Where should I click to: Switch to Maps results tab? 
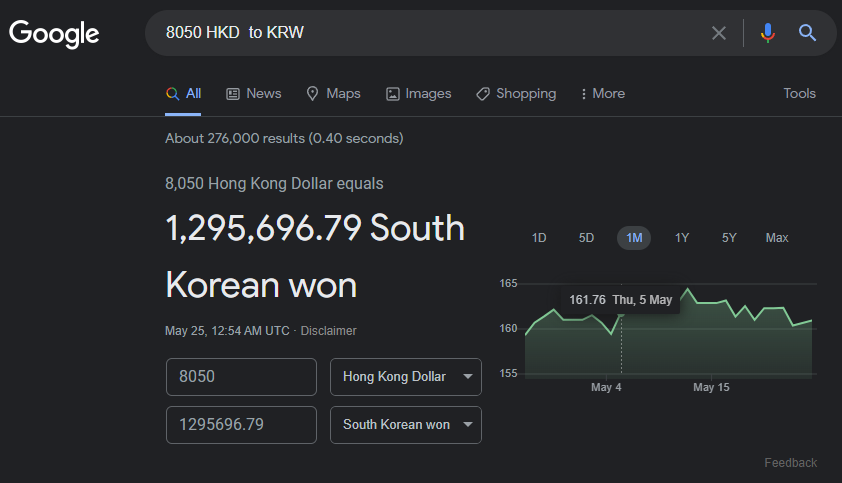333,93
